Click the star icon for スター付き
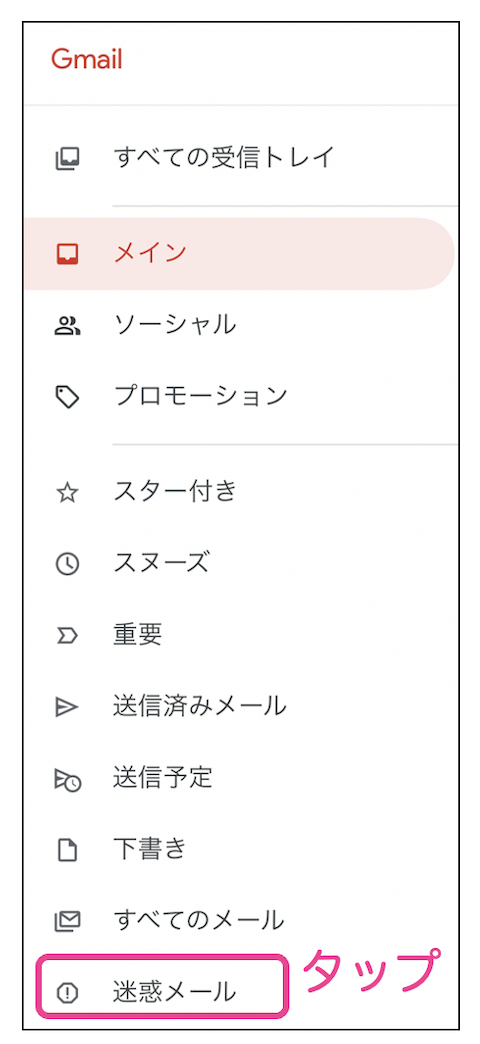Image resolution: width=480 pixels, height=1044 pixels. point(67,493)
